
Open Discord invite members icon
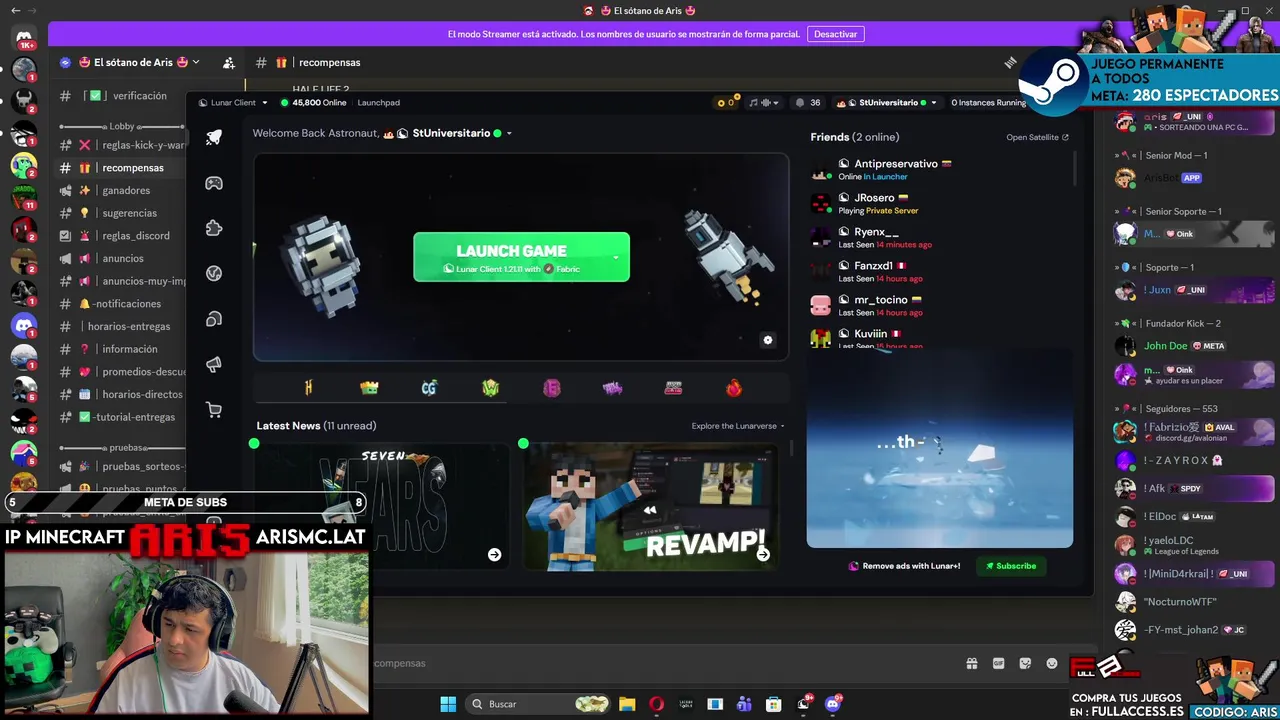(x=229, y=62)
